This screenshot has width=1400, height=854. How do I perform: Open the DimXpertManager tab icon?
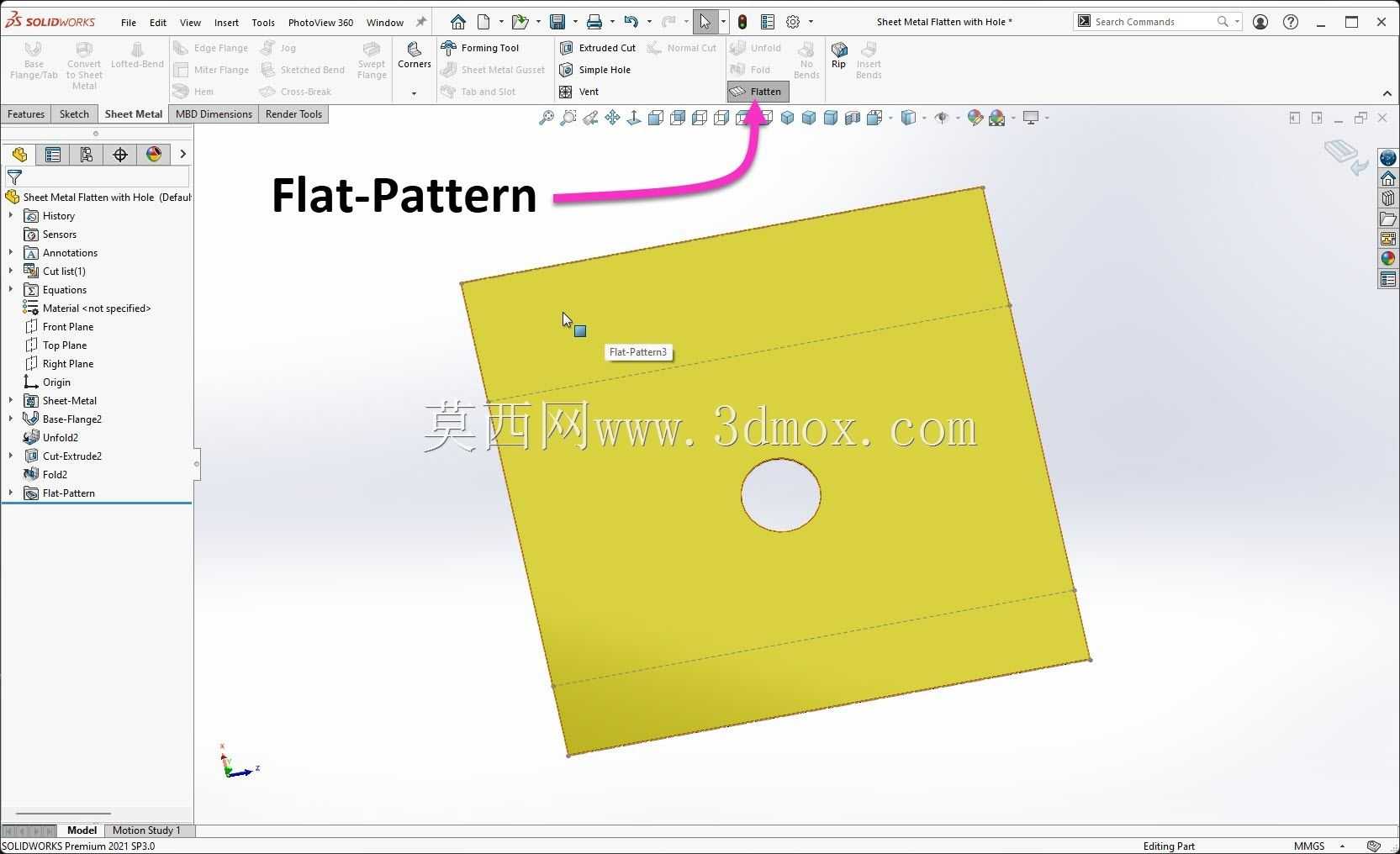120,155
